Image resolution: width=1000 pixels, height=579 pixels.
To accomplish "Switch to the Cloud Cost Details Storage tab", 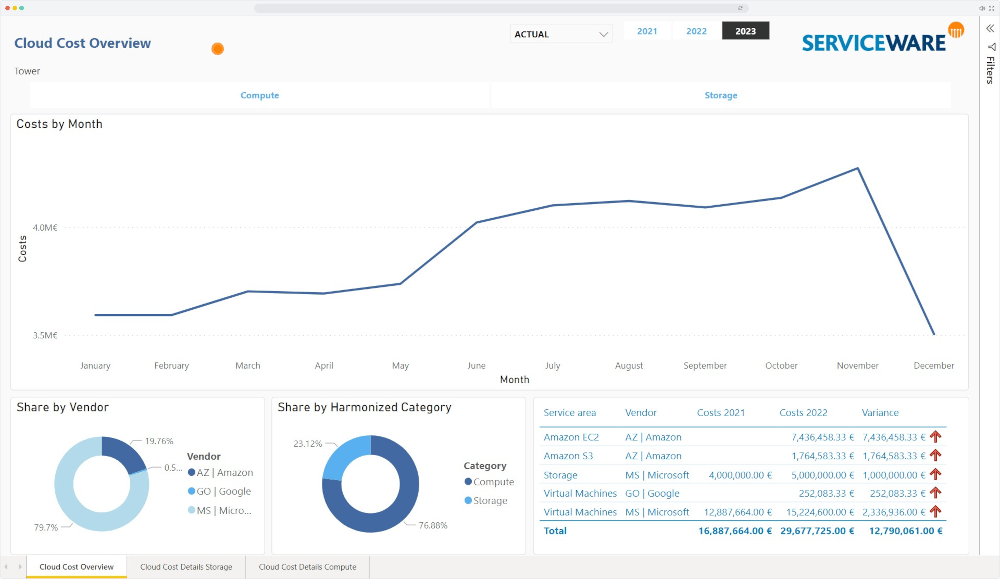I will pyautogui.click(x=187, y=566).
